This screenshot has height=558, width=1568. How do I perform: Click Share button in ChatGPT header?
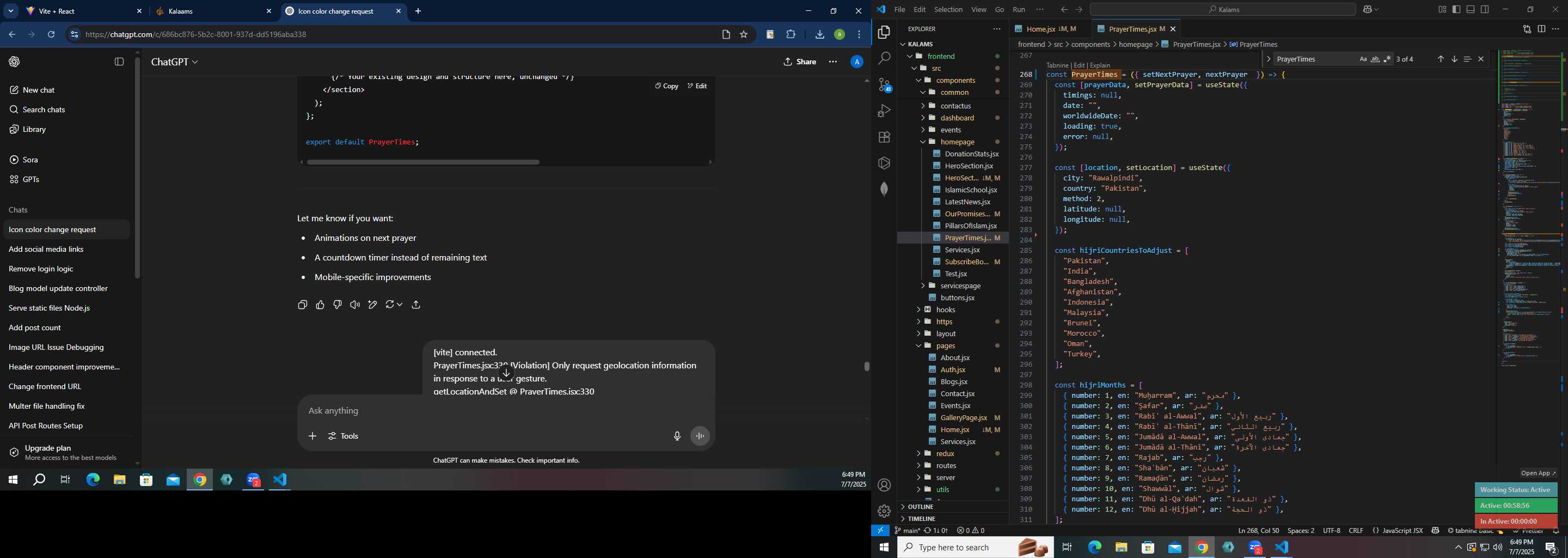click(x=800, y=62)
